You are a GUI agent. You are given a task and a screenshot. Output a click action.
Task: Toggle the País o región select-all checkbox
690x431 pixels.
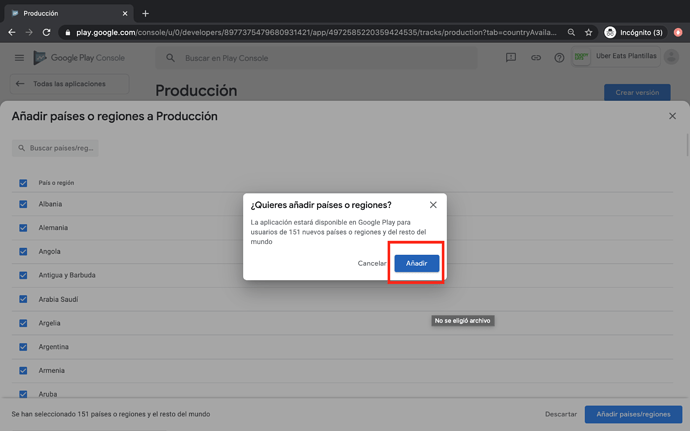23,183
